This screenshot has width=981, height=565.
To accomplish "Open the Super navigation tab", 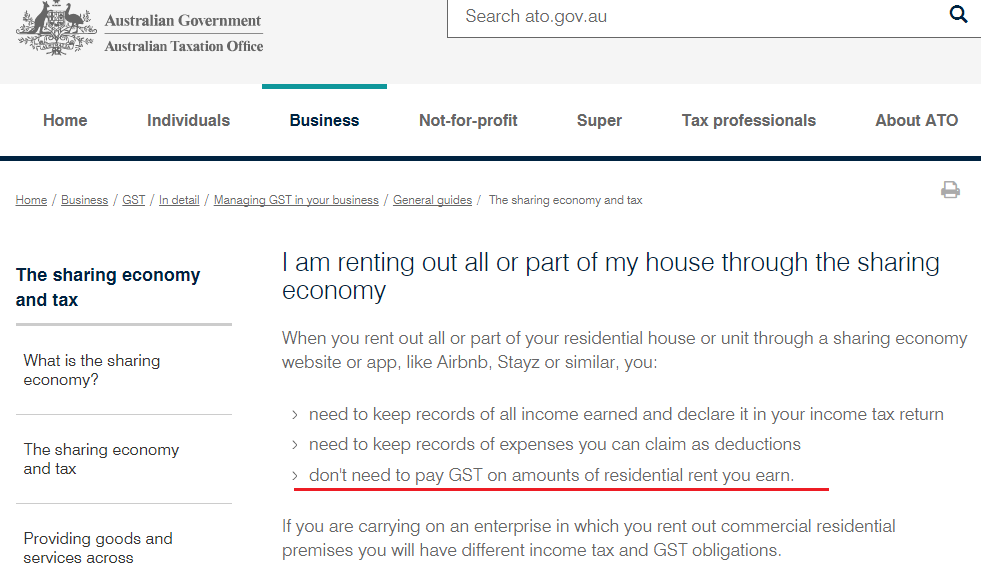I will pos(599,120).
